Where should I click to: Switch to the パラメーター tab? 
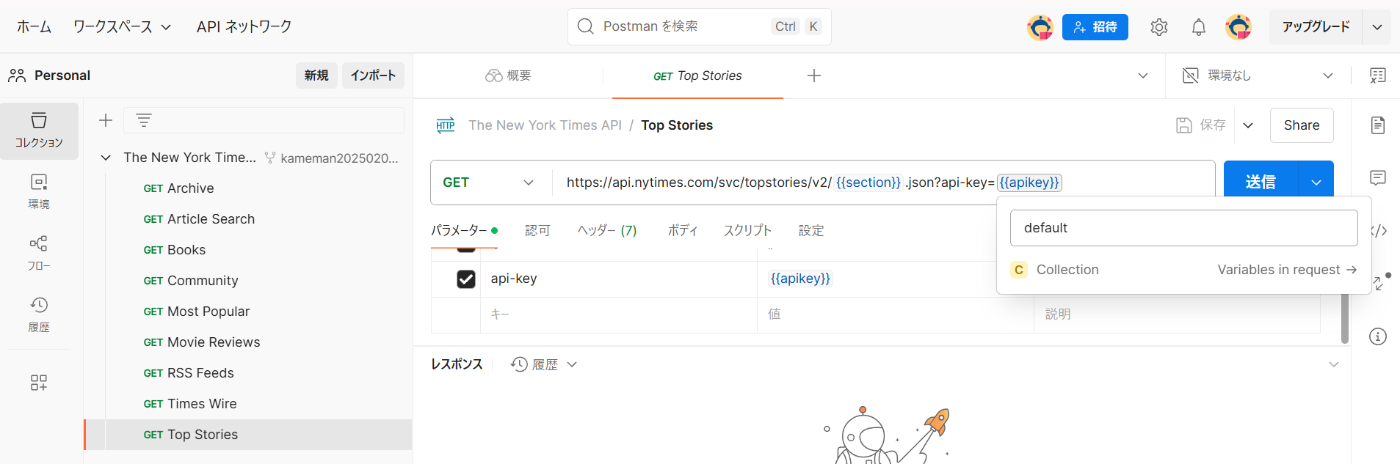coord(464,230)
